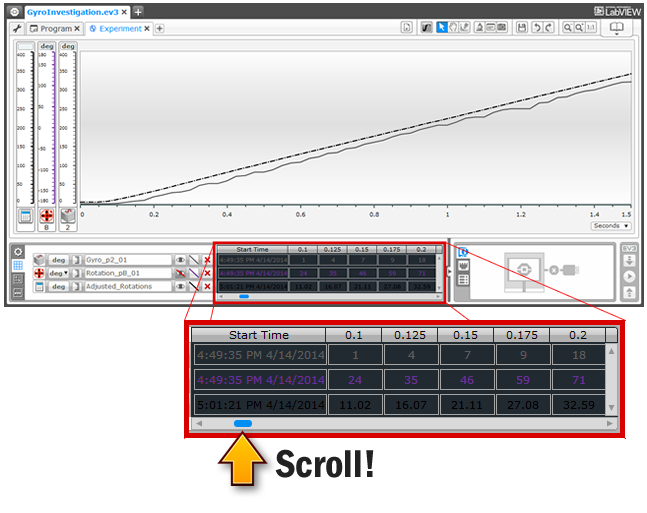Image resolution: width=647 pixels, height=513 pixels.
Task: Add a new tab next to Experiment
Action: point(160,29)
